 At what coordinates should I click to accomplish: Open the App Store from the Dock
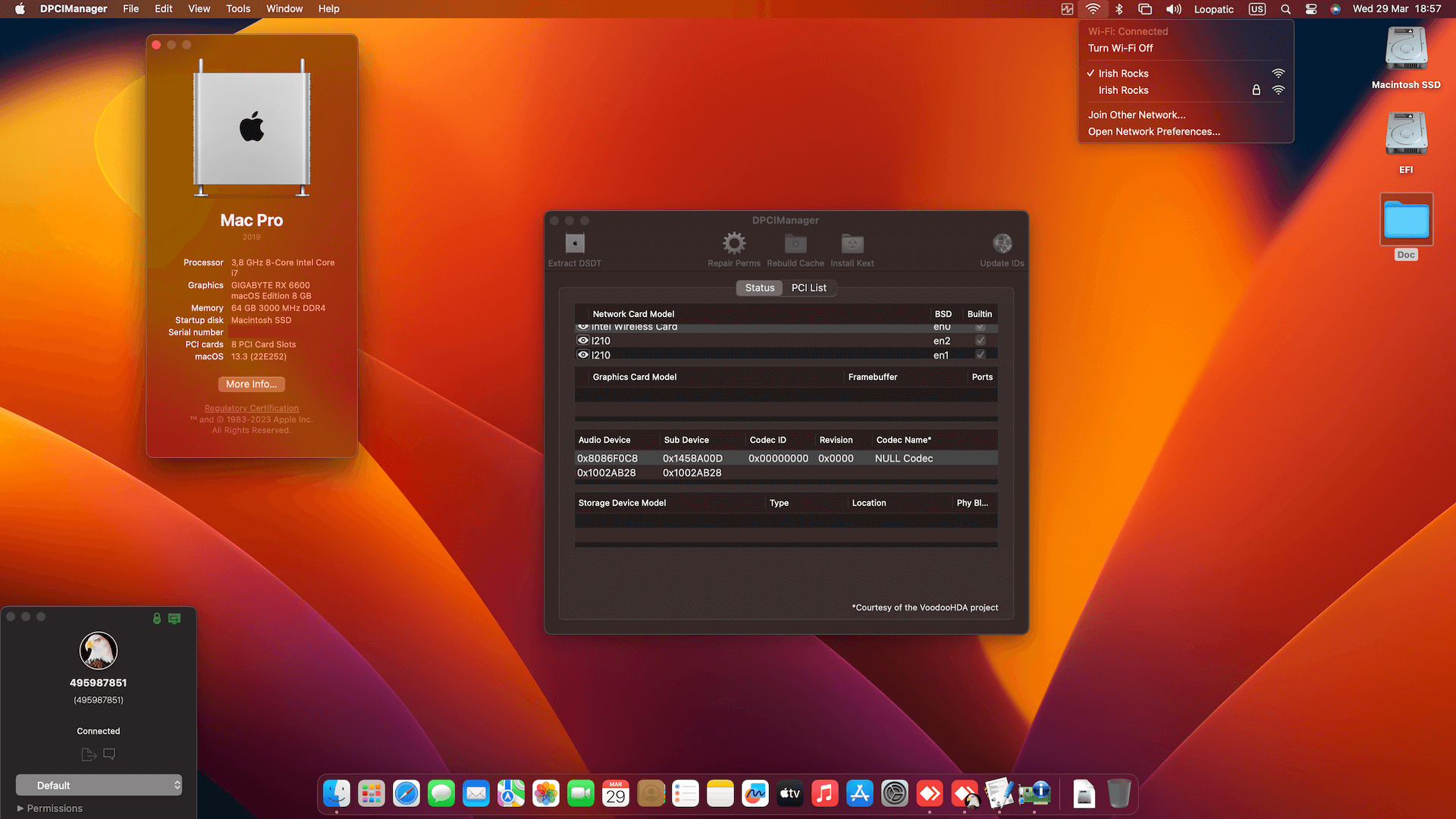(859, 793)
